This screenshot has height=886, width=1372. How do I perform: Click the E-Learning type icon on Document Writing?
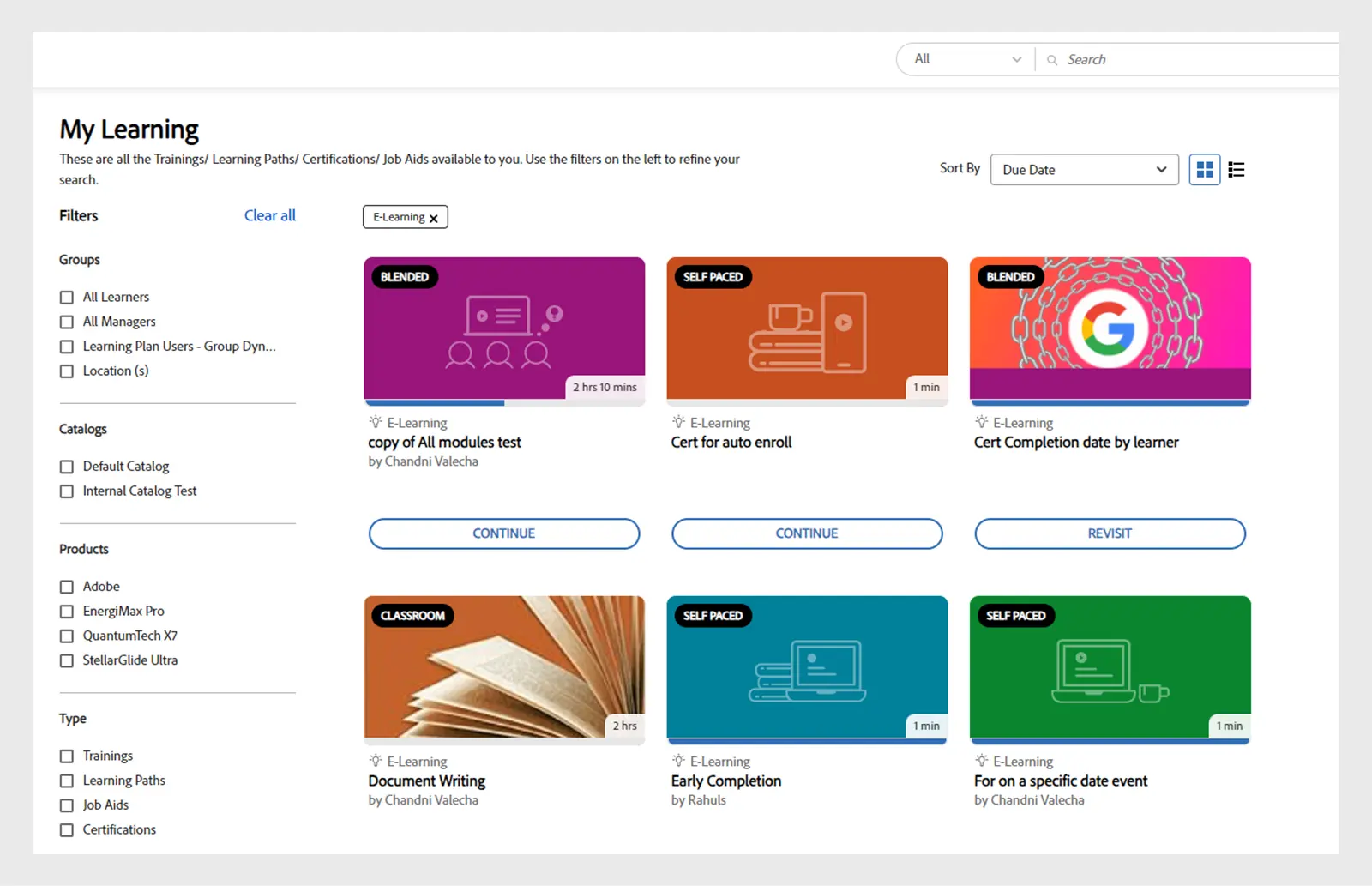pos(374,761)
